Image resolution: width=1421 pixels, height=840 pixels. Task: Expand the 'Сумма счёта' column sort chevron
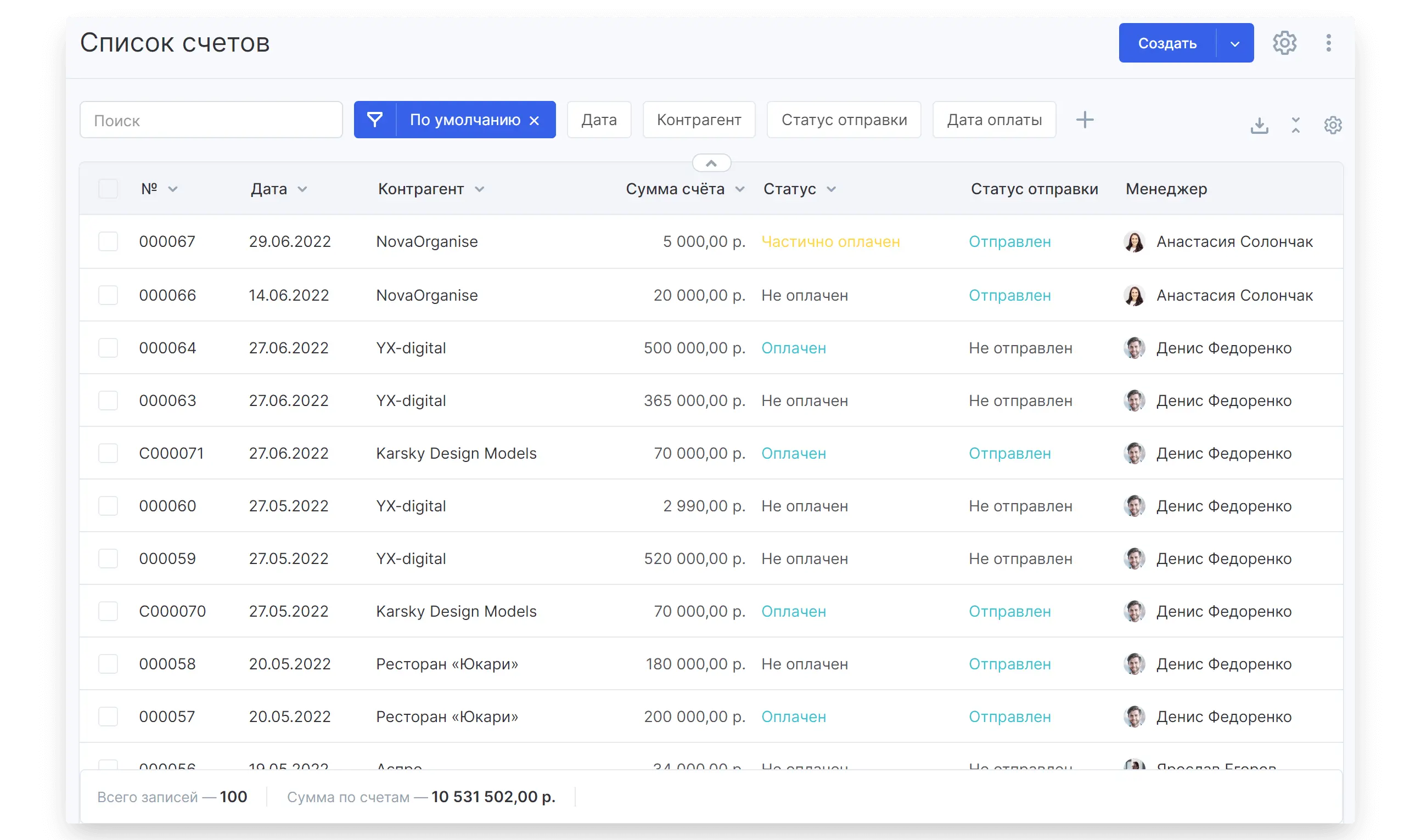[x=739, y=190]
